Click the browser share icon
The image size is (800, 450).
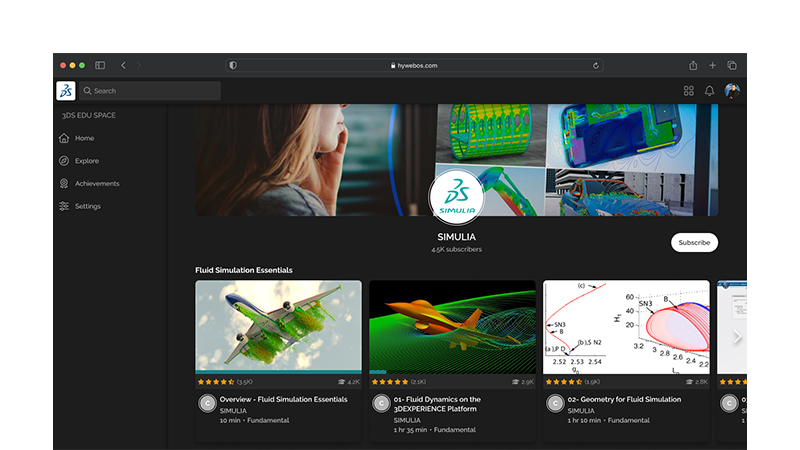tap(693, 65)
